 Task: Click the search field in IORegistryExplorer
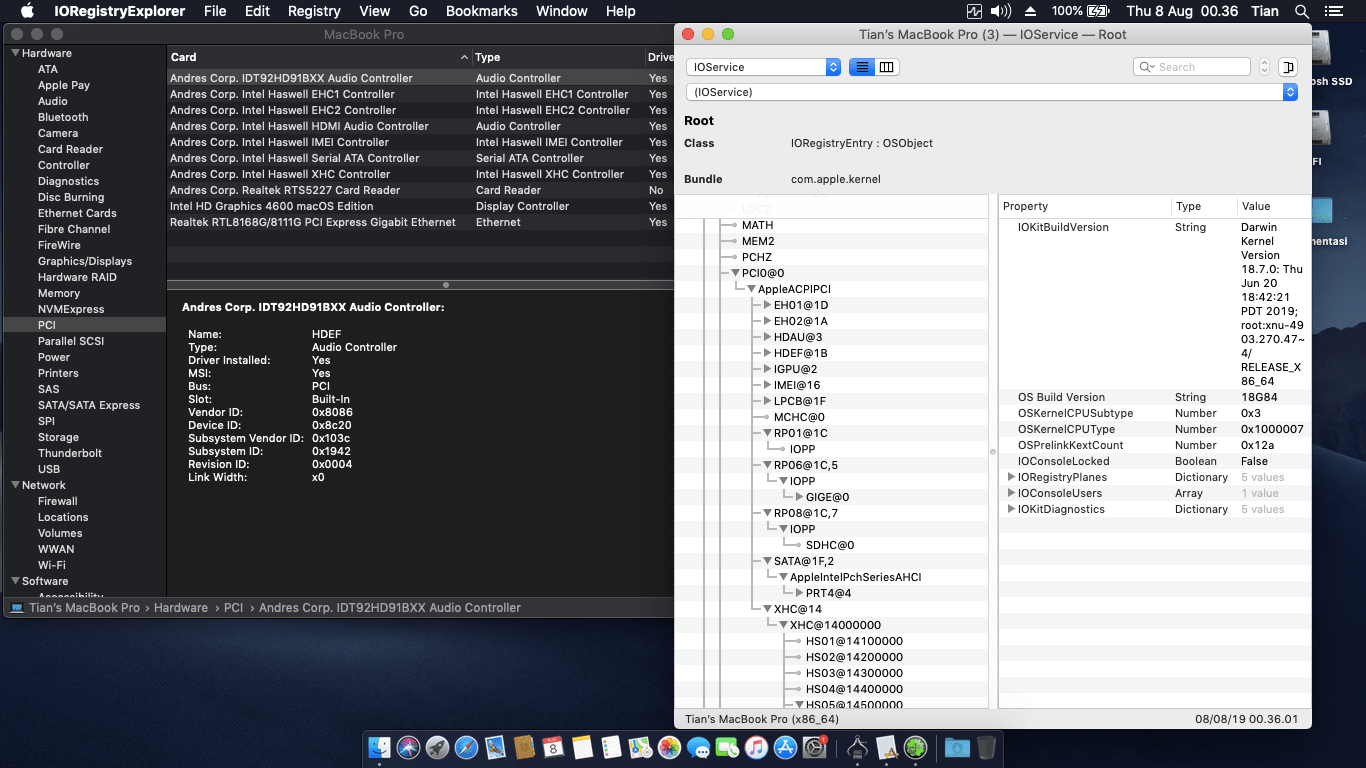[1200, 67]
